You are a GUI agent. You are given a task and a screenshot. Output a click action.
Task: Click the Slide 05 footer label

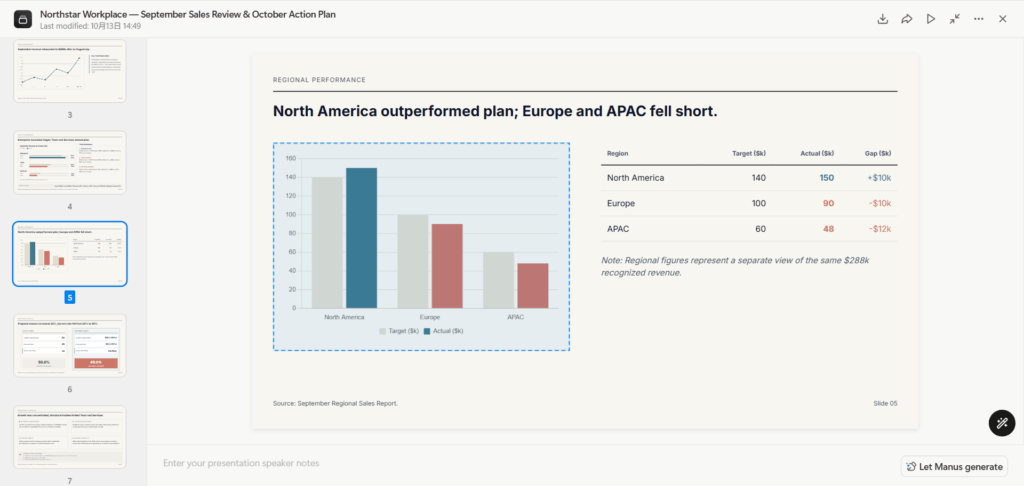click(885, 403)
